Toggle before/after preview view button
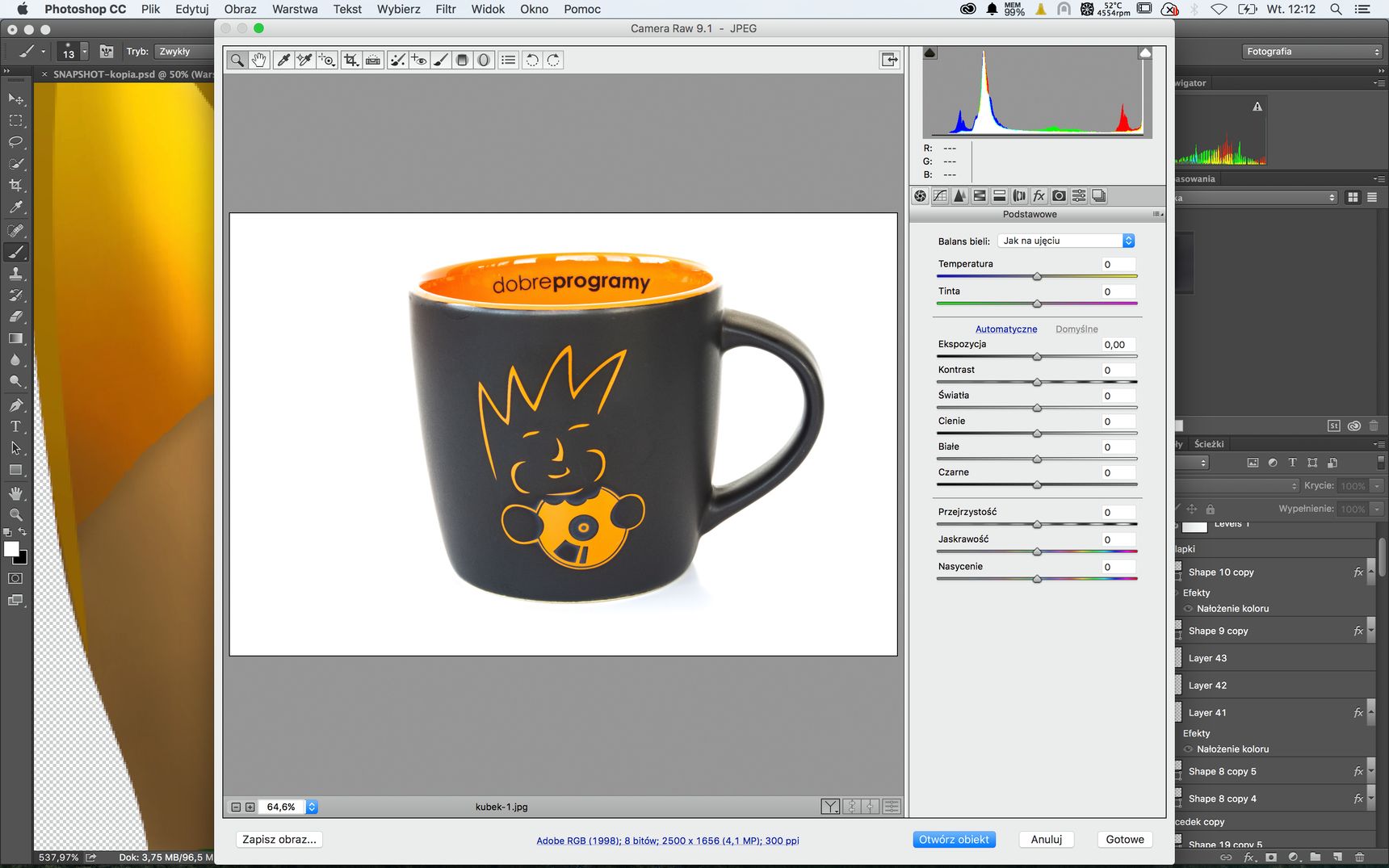Screen dimensions: 1389x868 click(x=830, y=806)
